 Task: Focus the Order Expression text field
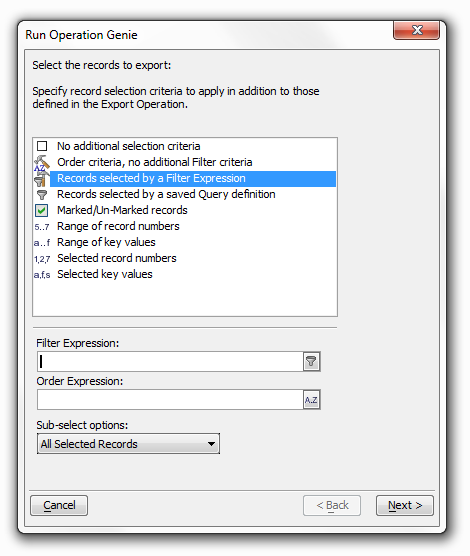point(170,400)
